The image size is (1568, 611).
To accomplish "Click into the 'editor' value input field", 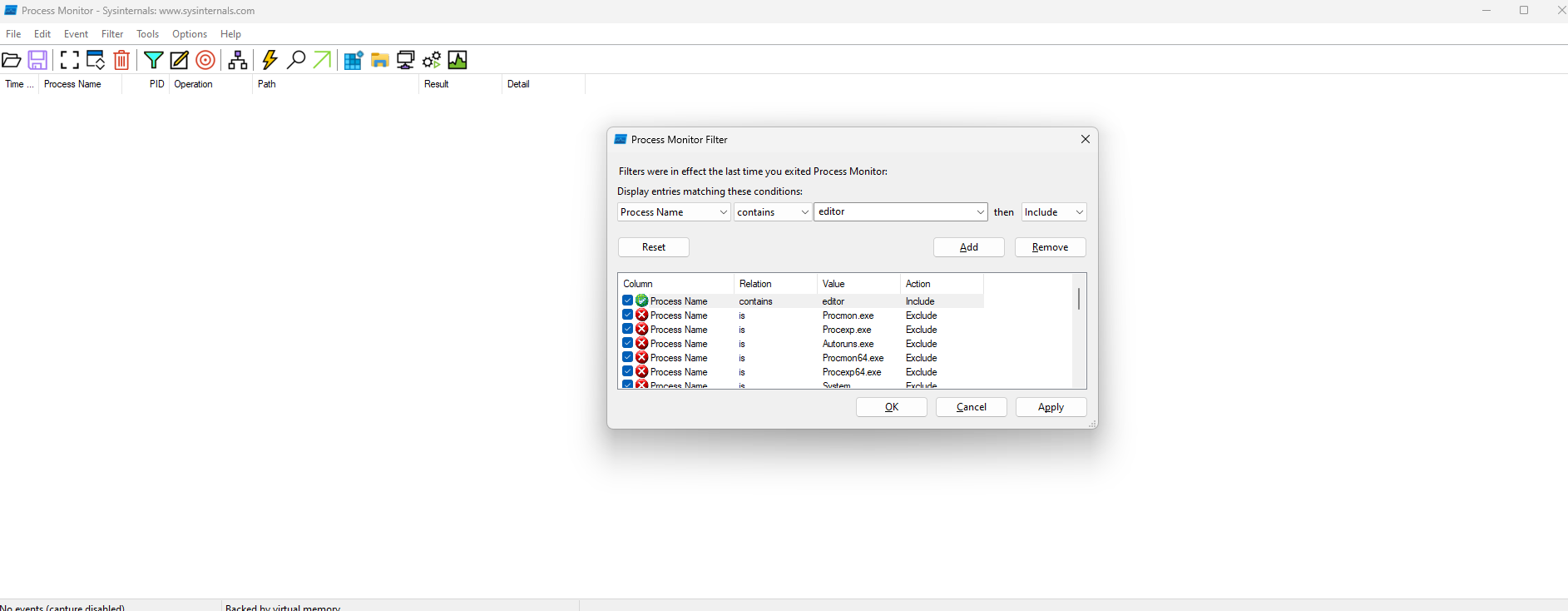I will (x=893, y=212).
